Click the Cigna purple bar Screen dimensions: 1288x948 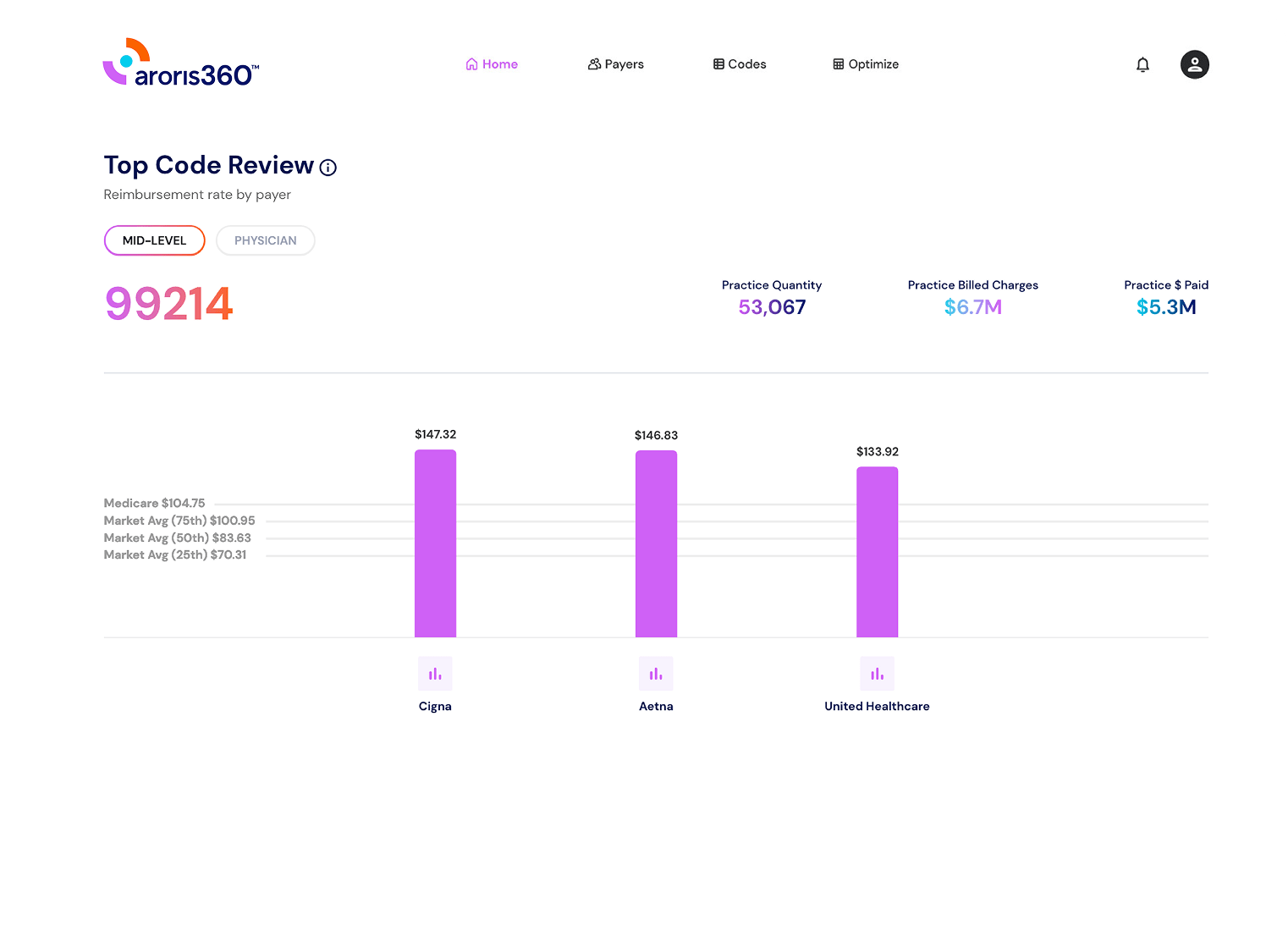[x=435, y=543]
